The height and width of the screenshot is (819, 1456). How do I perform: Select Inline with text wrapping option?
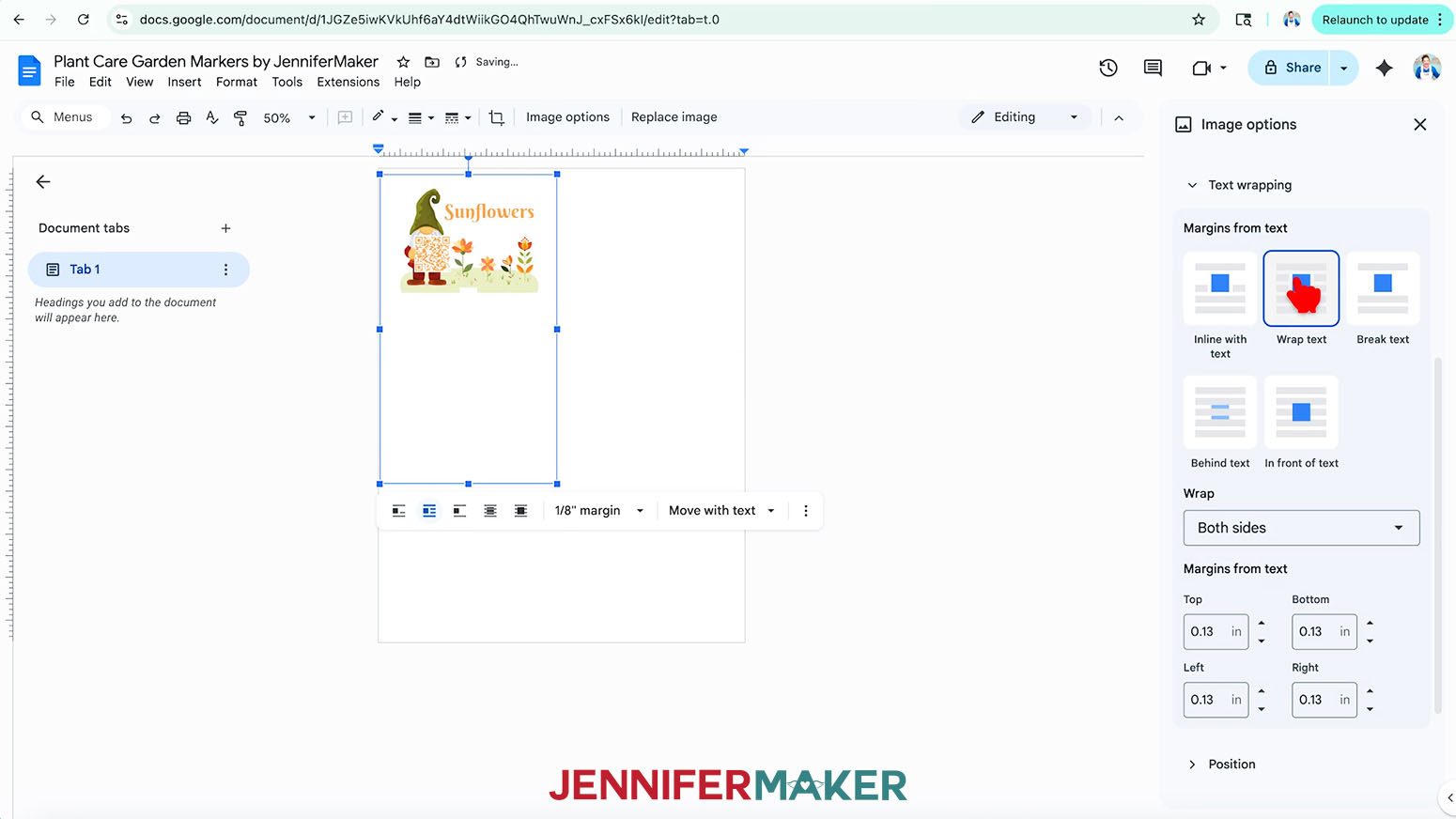[x=1219, y=288]
